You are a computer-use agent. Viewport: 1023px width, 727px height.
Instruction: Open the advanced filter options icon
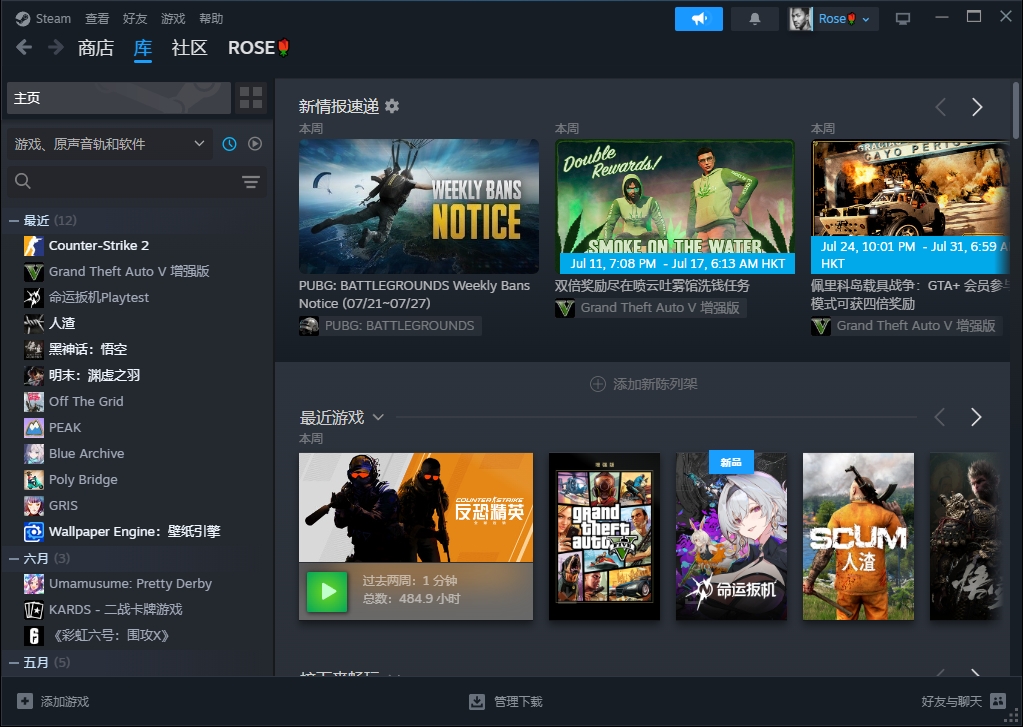pyautogui.click(x=251, y=181)
